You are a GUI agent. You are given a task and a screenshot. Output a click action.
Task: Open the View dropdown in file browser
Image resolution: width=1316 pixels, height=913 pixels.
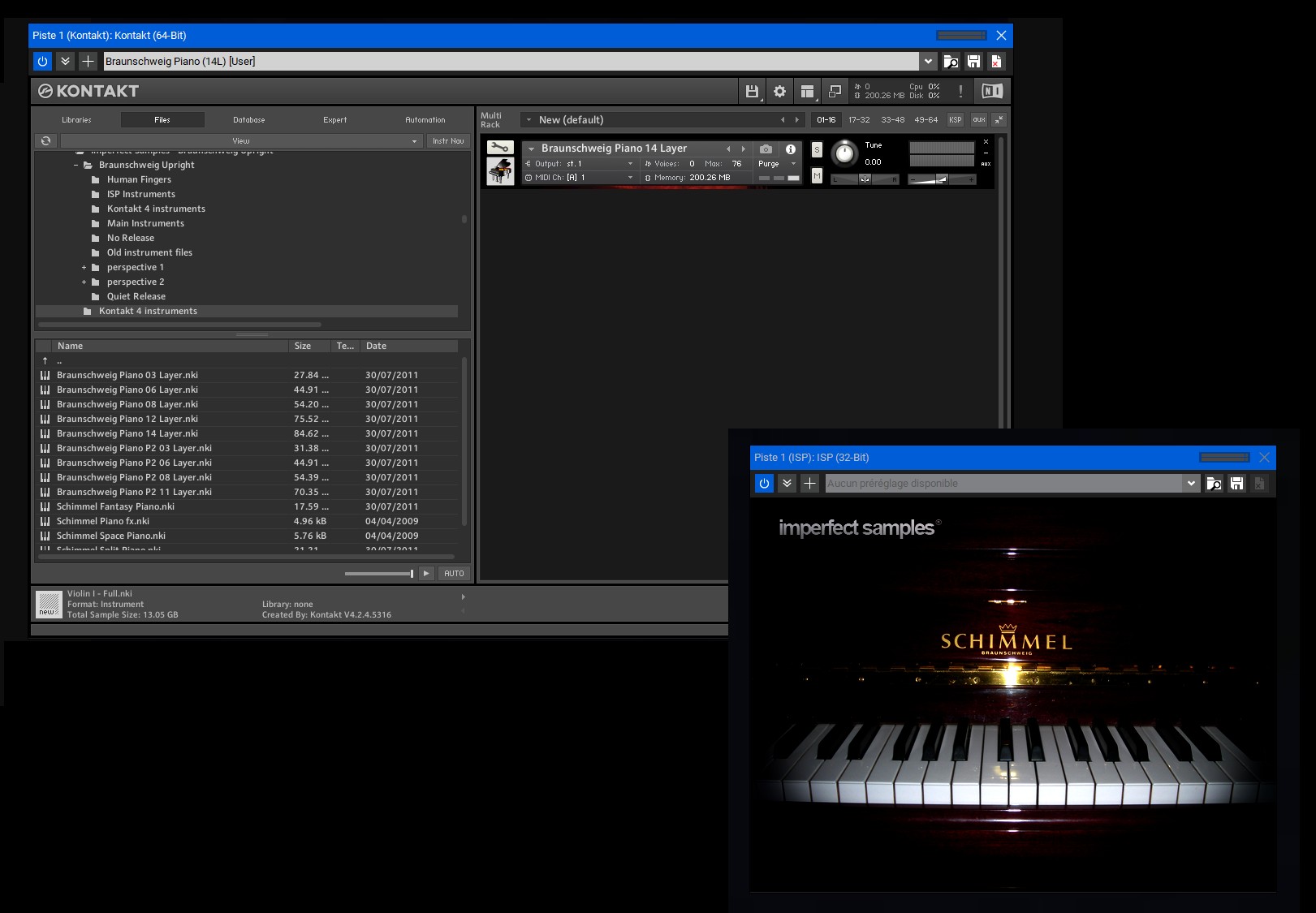[241, 141]
